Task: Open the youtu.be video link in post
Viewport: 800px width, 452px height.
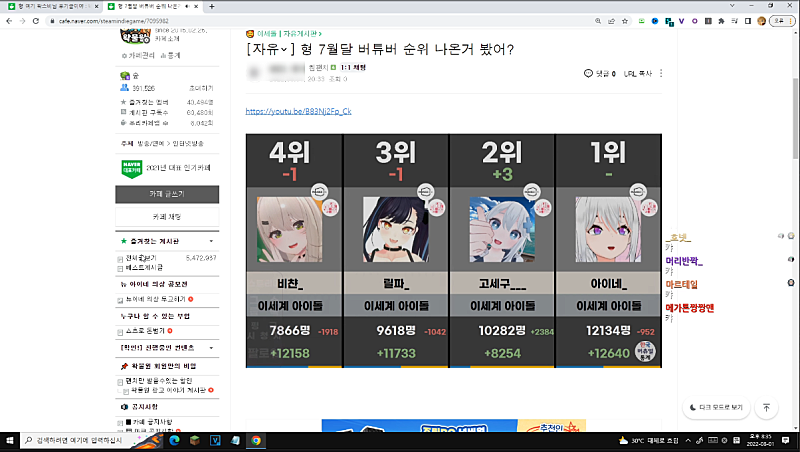Action: [298, 111]
